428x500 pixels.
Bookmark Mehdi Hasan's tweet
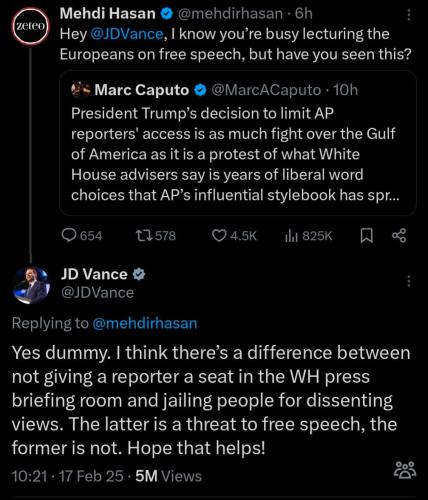click(367, 236)
